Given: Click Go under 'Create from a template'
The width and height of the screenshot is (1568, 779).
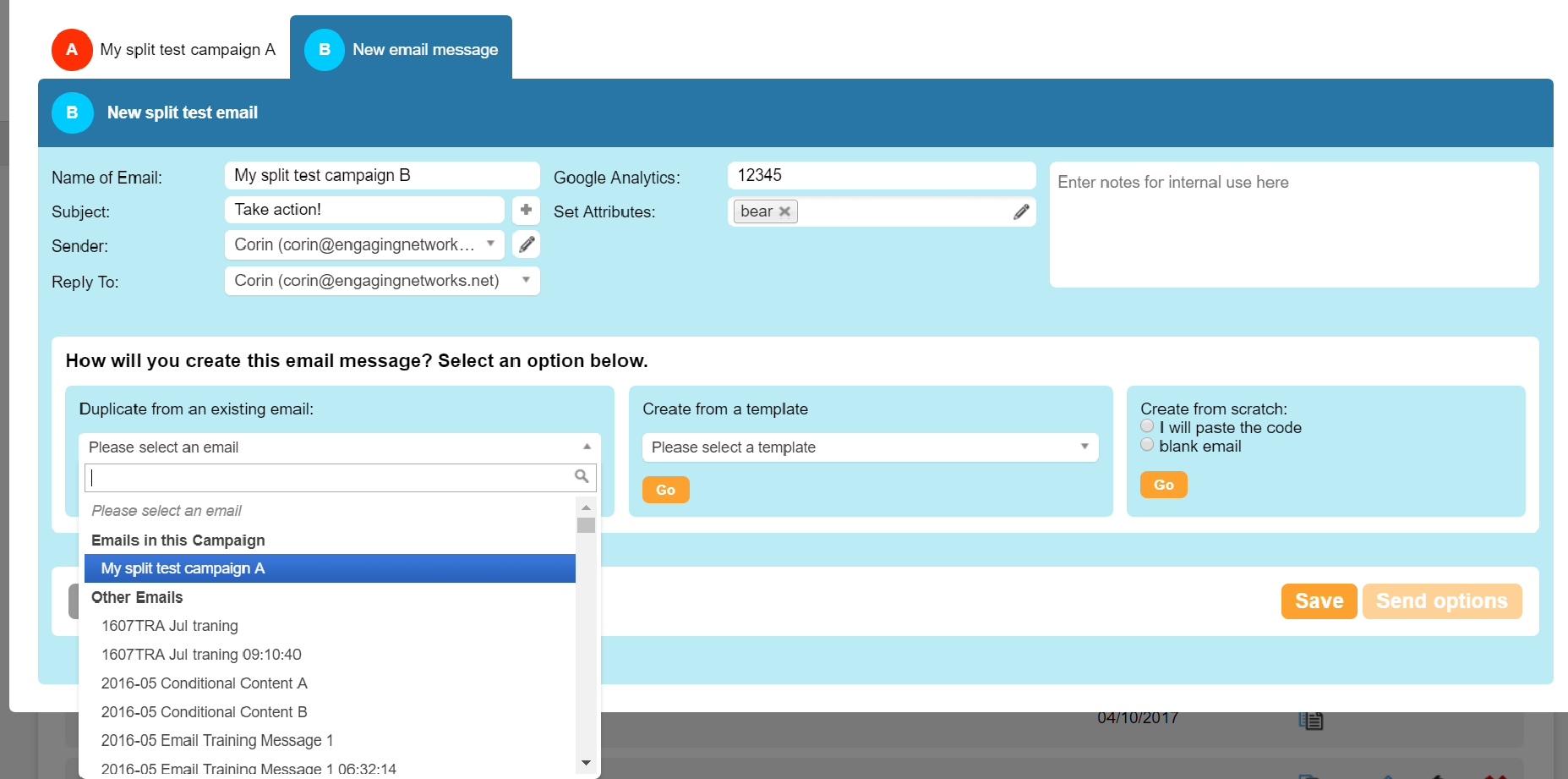Looking at the screenshot, I should 665,489.
